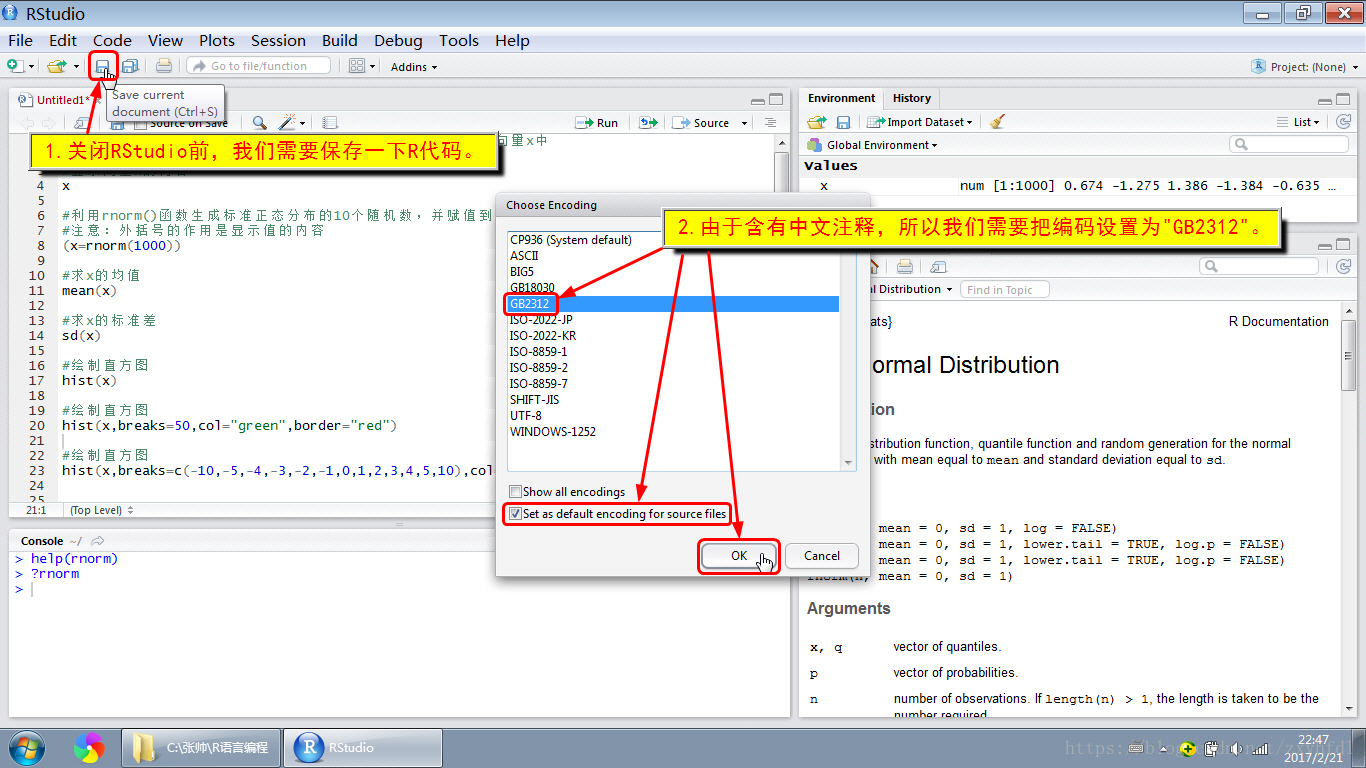Screen dimensions: 1366x768
Task: Select ISO-8859-1 in encoding list
Action: 673,352
